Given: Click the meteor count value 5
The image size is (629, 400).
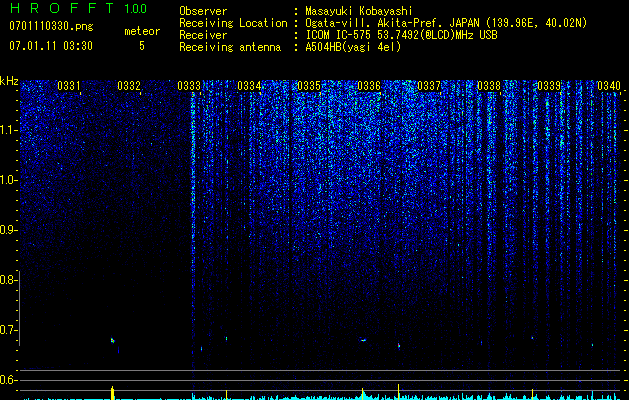Looking at the screenshot, I should [142, 46].
